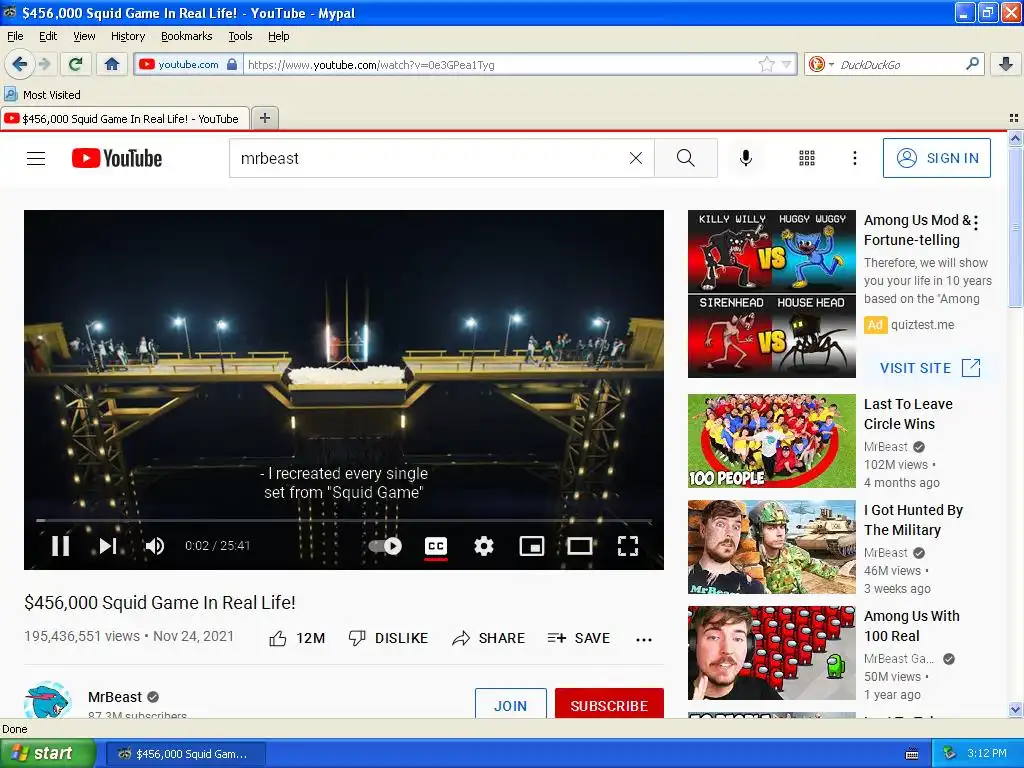Go back using the browser back arrow
Viewport: 1024px width, 768px height.
click(x=19, y=64)
